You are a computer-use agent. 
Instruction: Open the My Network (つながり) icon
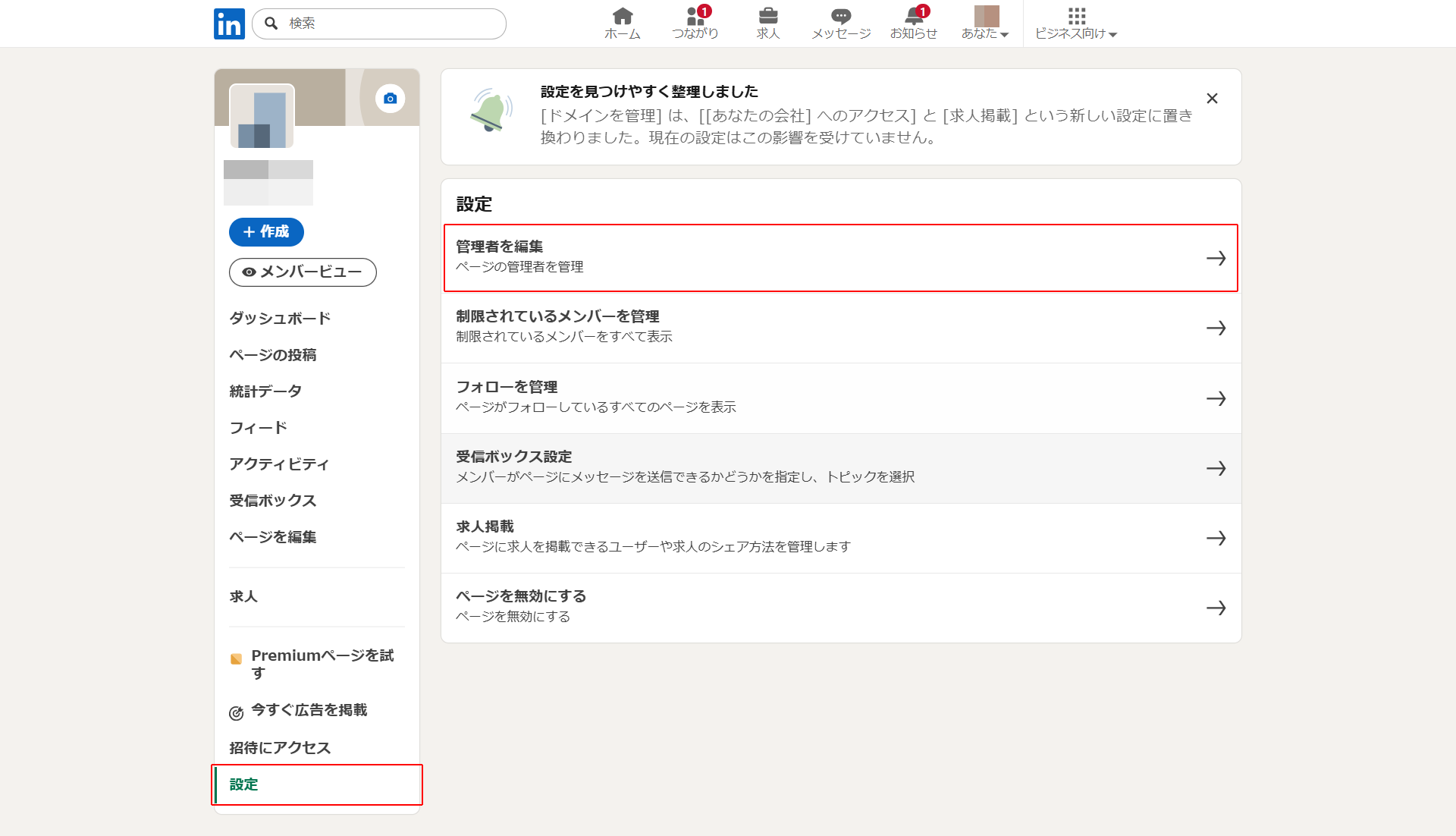click(695, 16)
